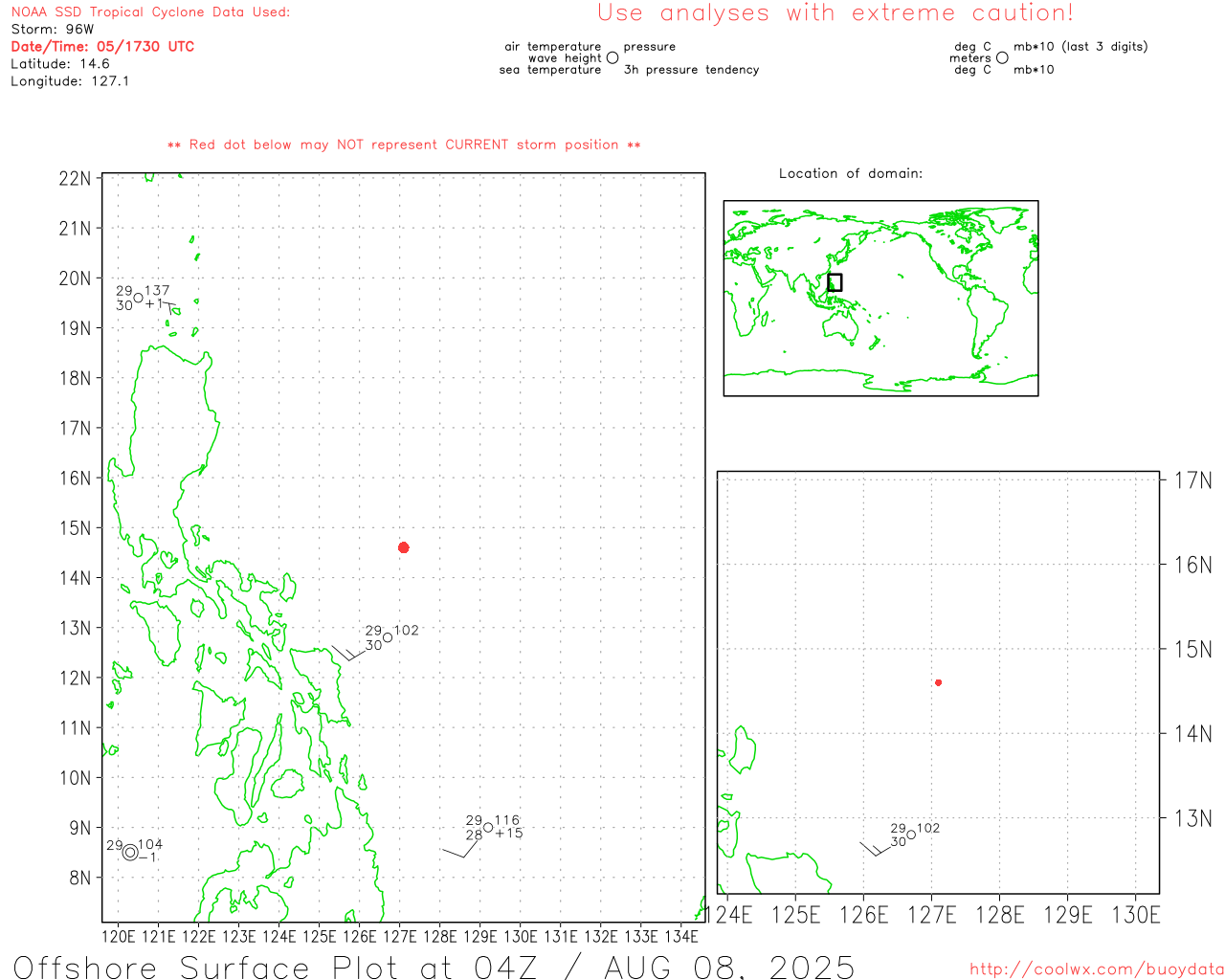Select main map station circle with pressure 102
Viewport: 1225px width, 980px height.
click(x=388, y=637)
